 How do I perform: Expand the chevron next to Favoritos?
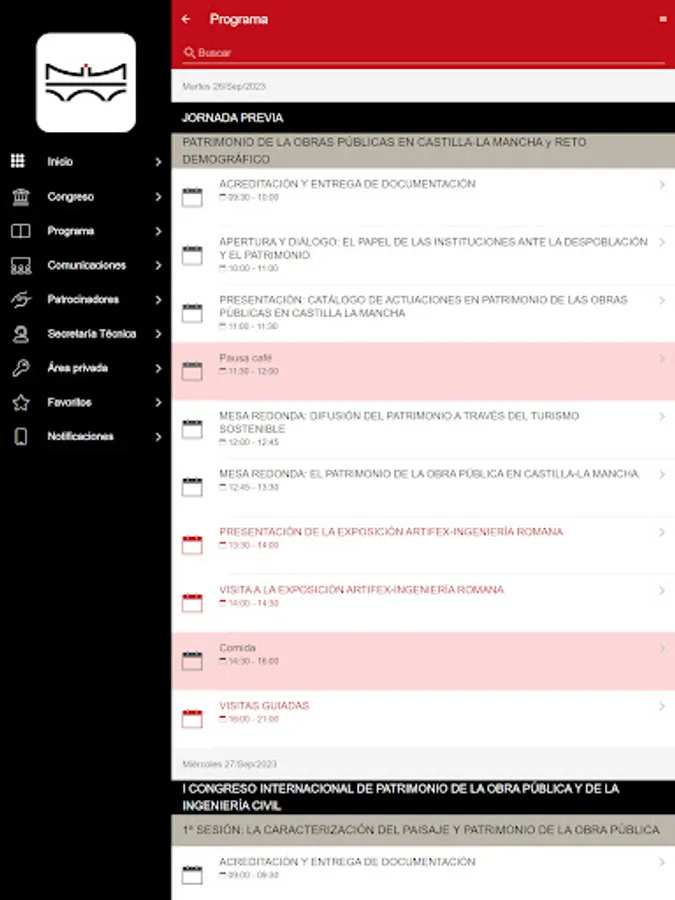[158, 402]
